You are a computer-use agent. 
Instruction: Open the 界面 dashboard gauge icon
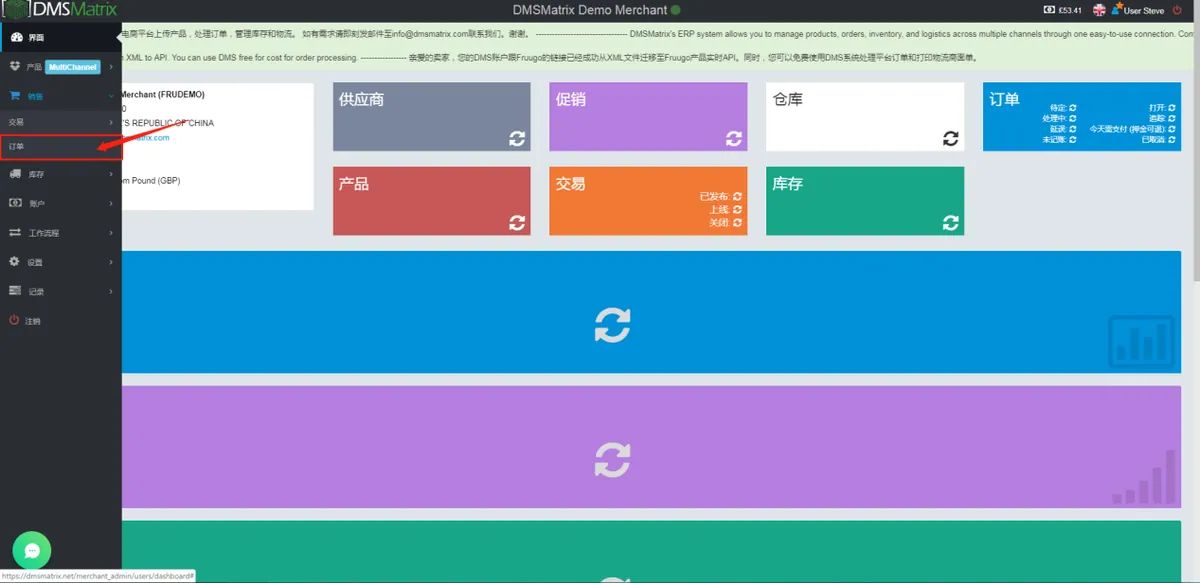coord(16,38)
